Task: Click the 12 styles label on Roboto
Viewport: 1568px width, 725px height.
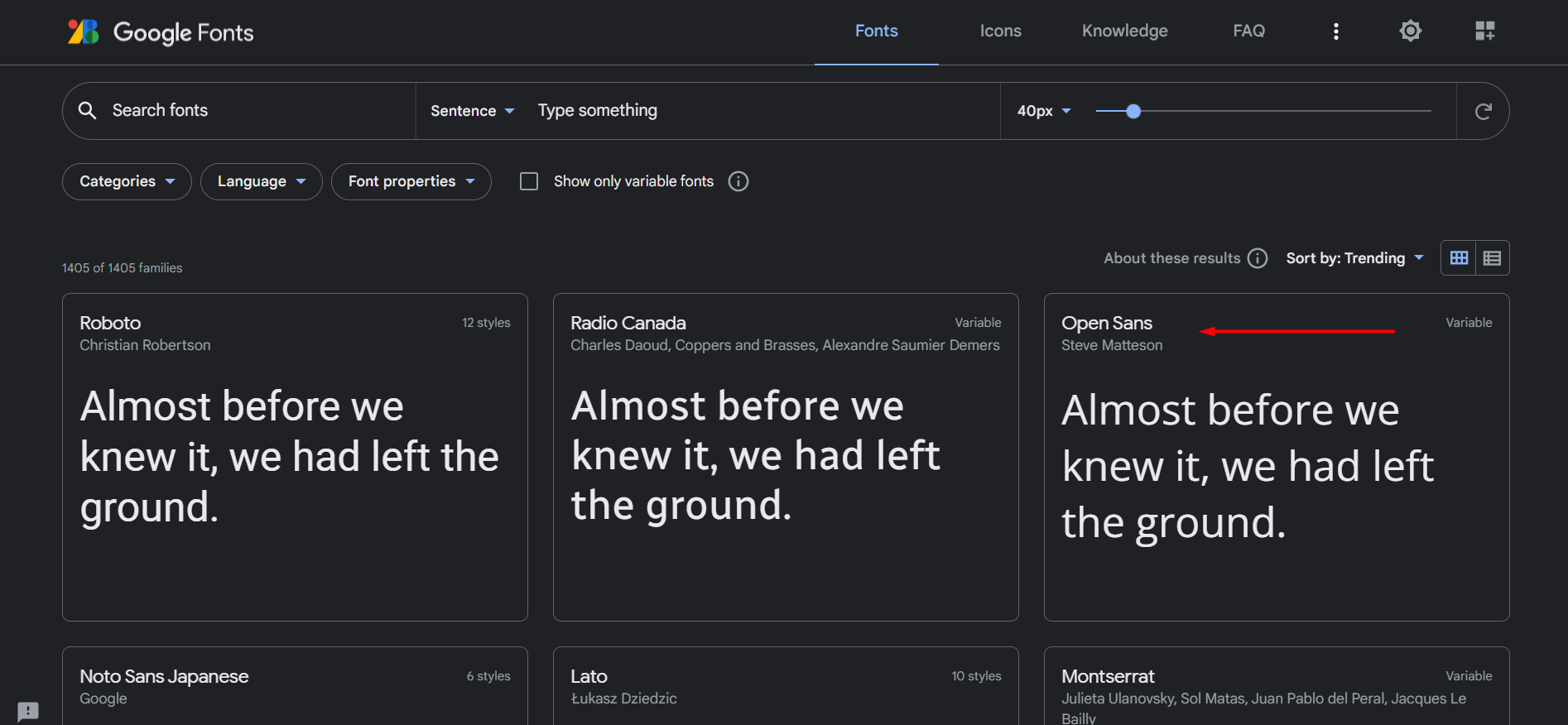Action: (x=486, y=323)
